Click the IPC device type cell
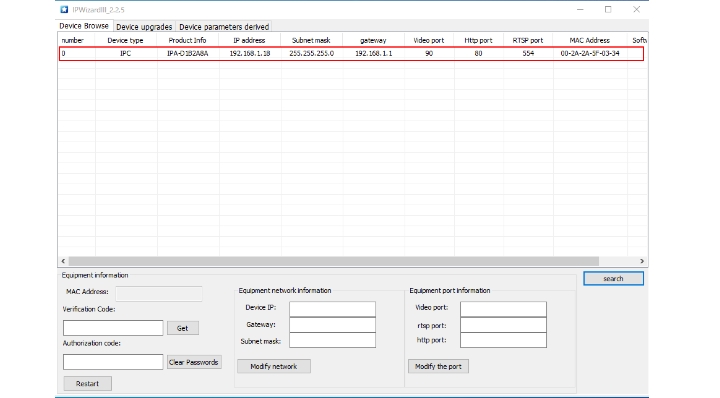Screen dimensions: 720x398 [125, 54]
